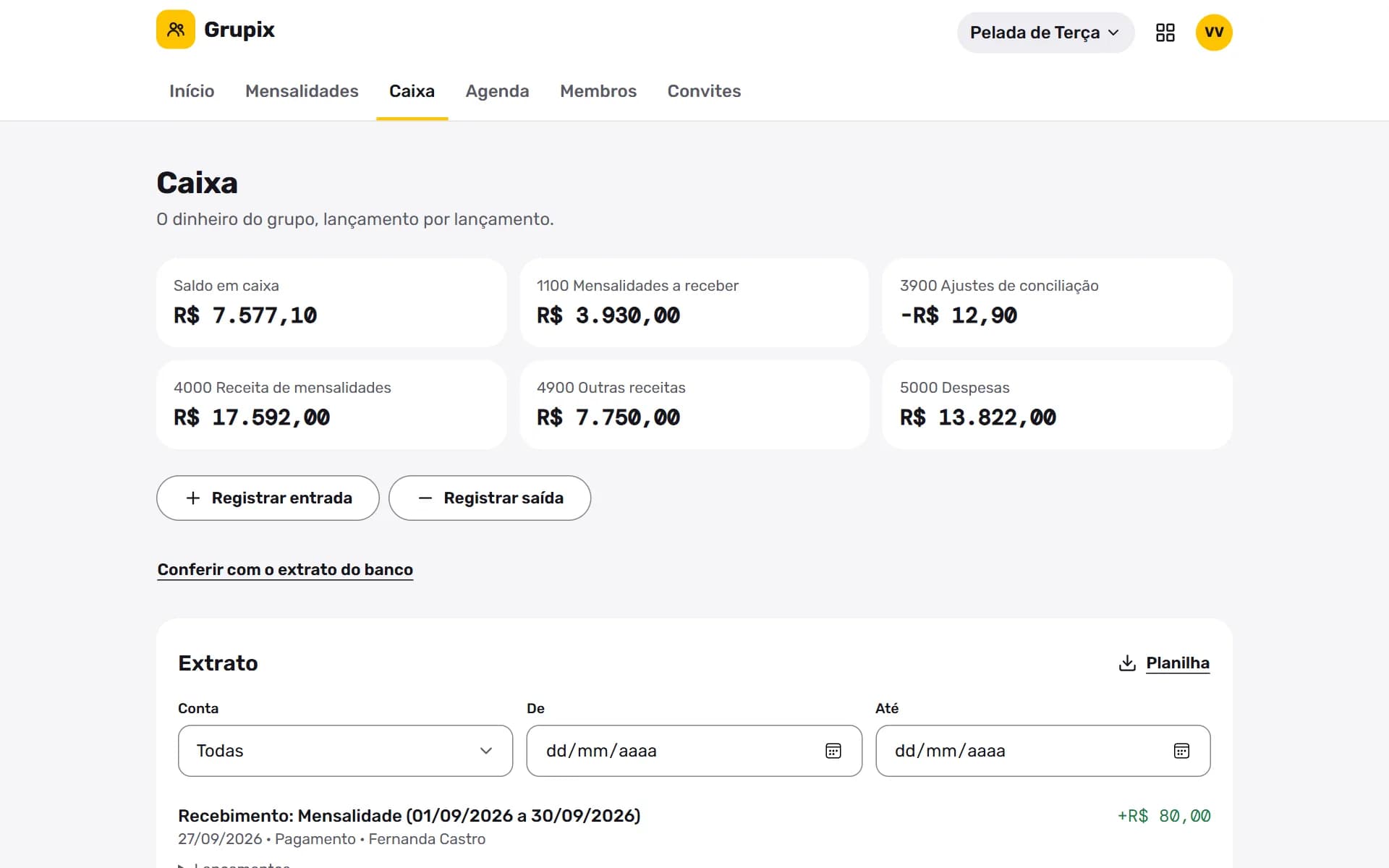Viewport: 1389px width, 868px height.
Task: Focus the De date input field
Action: coord(694,751)
